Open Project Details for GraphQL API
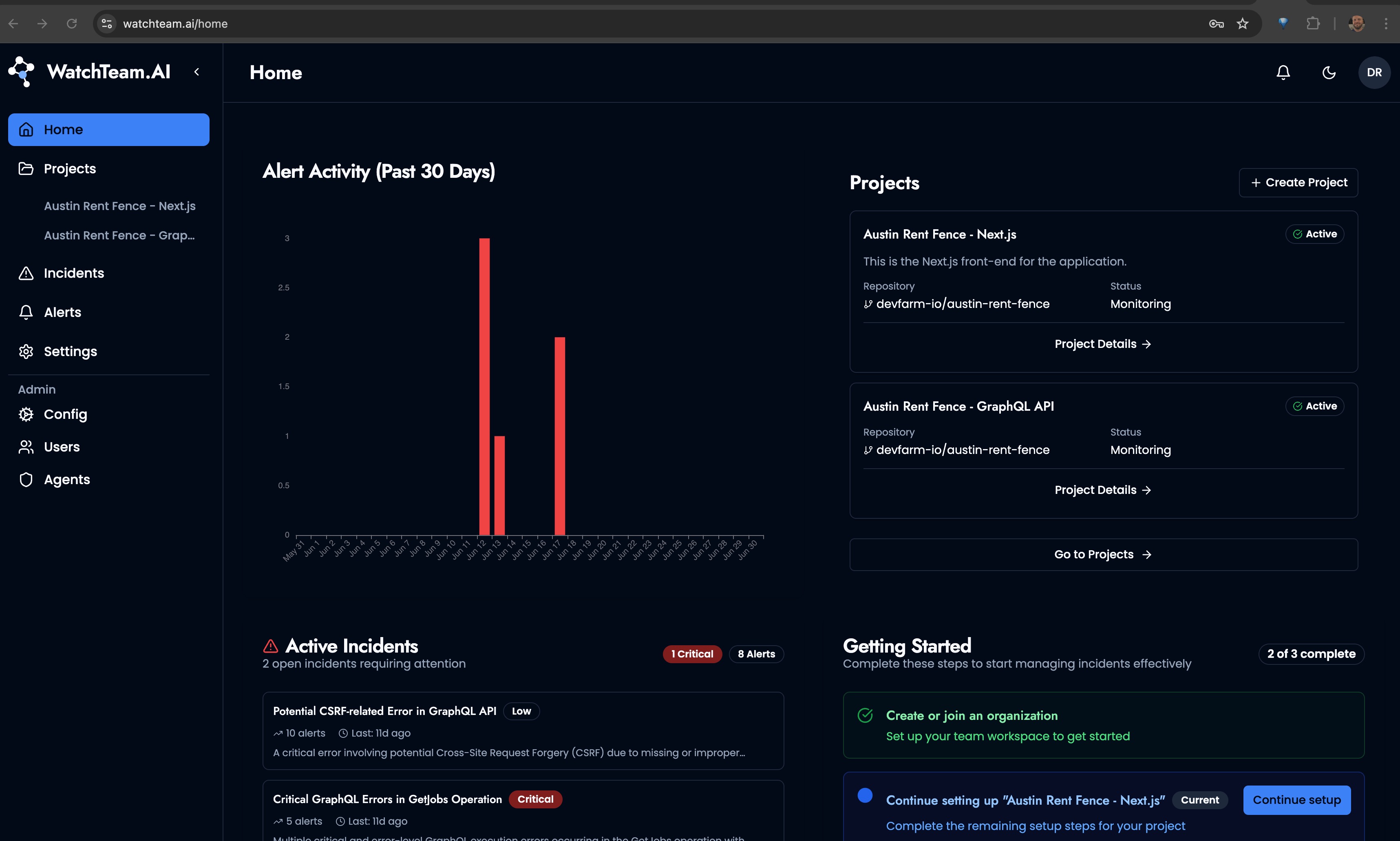The image size is (1400, 841). 1103,490
